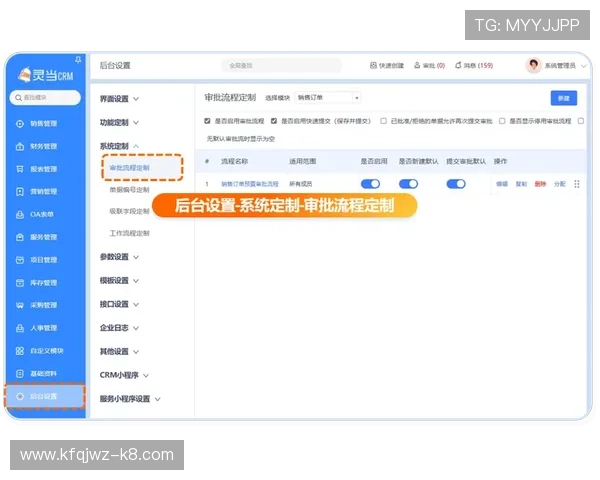Viewport: 600px width, 480px height.
Task: Expand 服务小程序设置 section
Action: click(x=130, y=399)
